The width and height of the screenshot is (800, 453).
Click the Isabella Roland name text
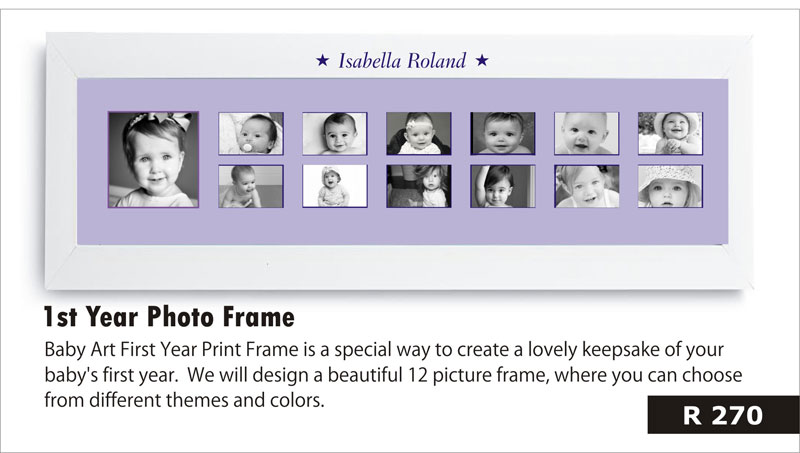click(x=402, y=62)
